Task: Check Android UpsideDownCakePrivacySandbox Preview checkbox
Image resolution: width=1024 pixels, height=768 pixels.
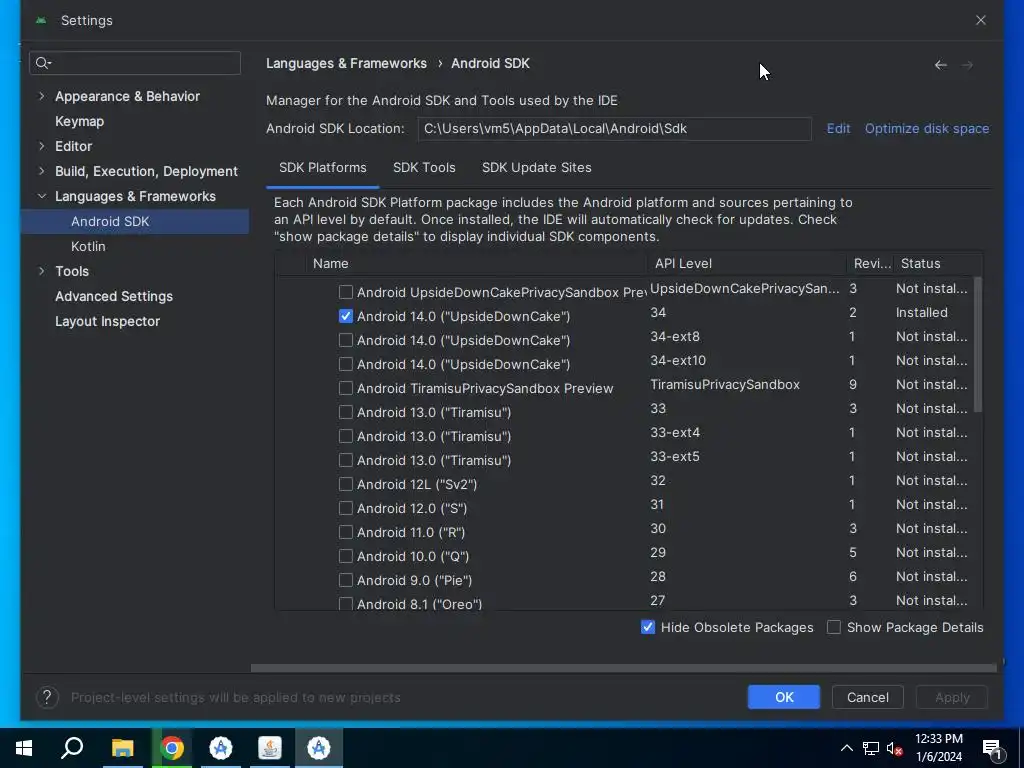Action: tap(345, 292)
